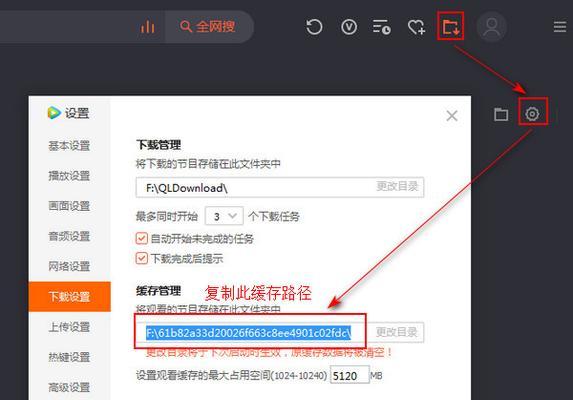
Task: Click the 全网搜 search button
Action: (x=208, y=26)
